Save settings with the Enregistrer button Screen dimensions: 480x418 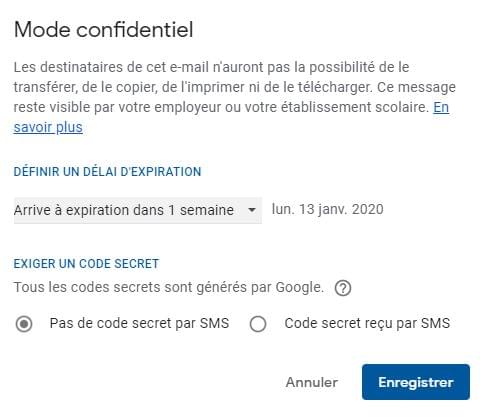pyautogui.click(x=416, y=382)
